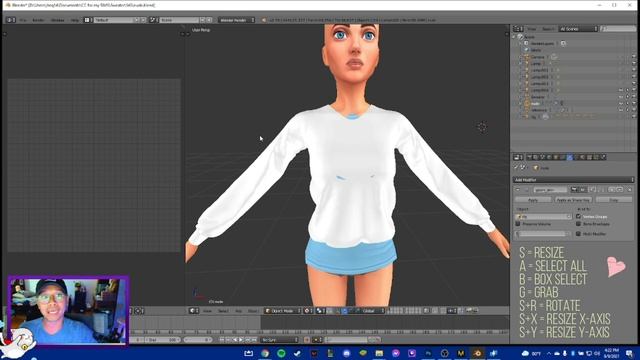Toggle the pin icon in properties breadcrumb
Screen dimensions: 640x360
pyautogui.click(x=516, y=167)
